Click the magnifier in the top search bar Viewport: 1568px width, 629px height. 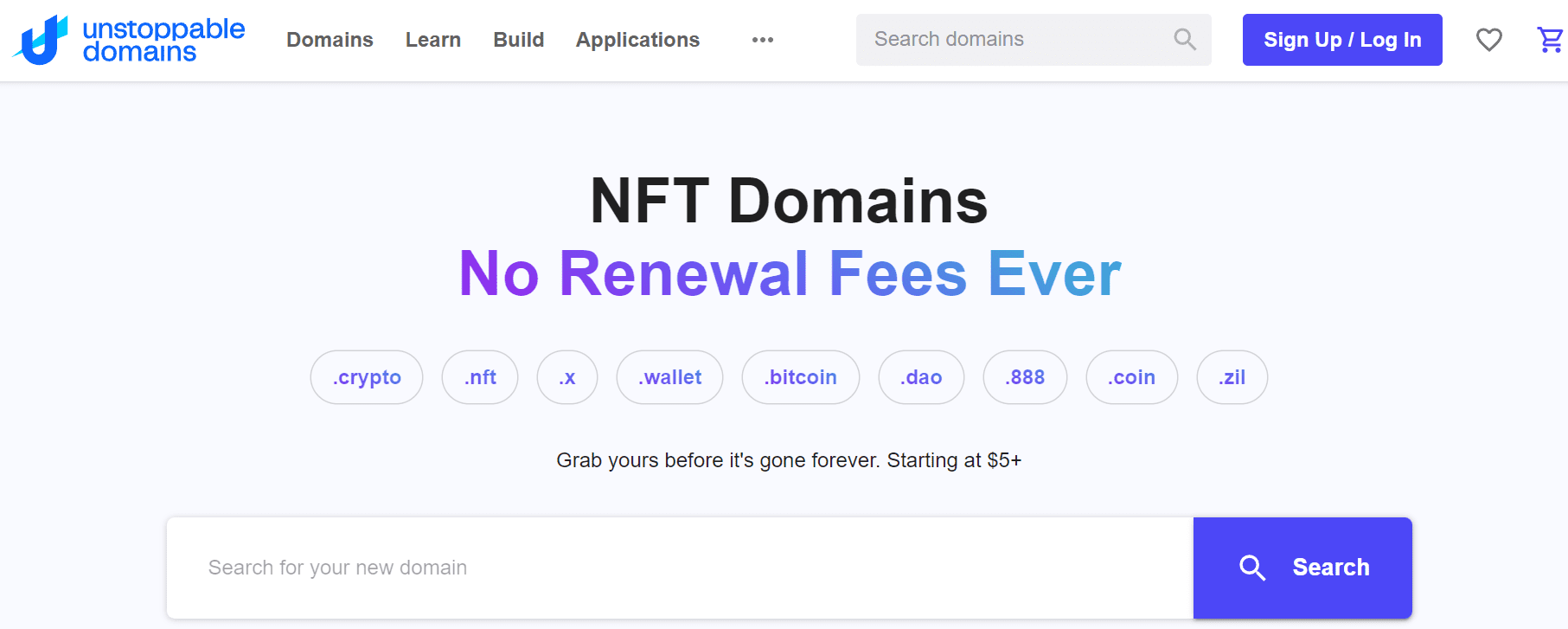[1183, 39]
